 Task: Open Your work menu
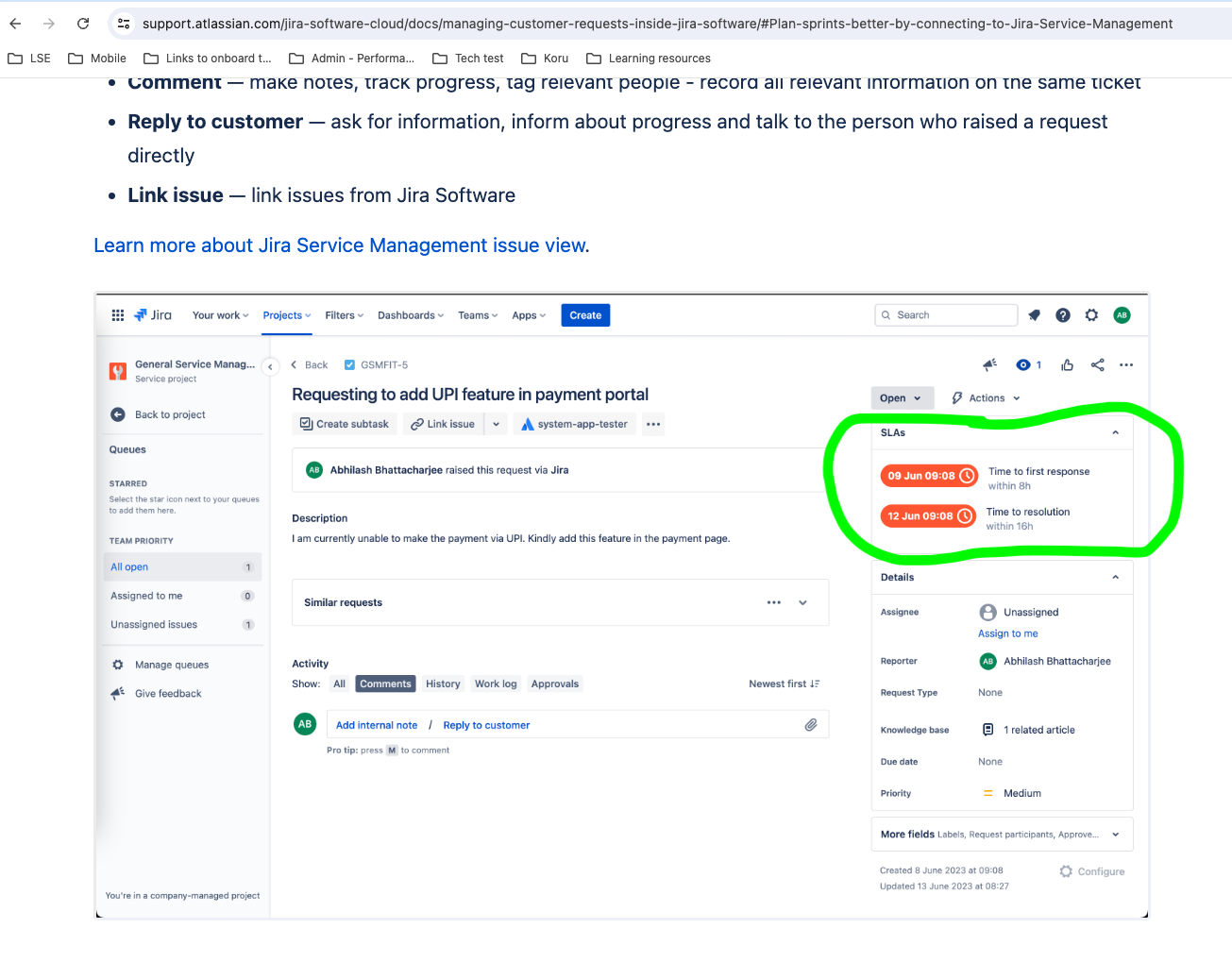point(220,315)
